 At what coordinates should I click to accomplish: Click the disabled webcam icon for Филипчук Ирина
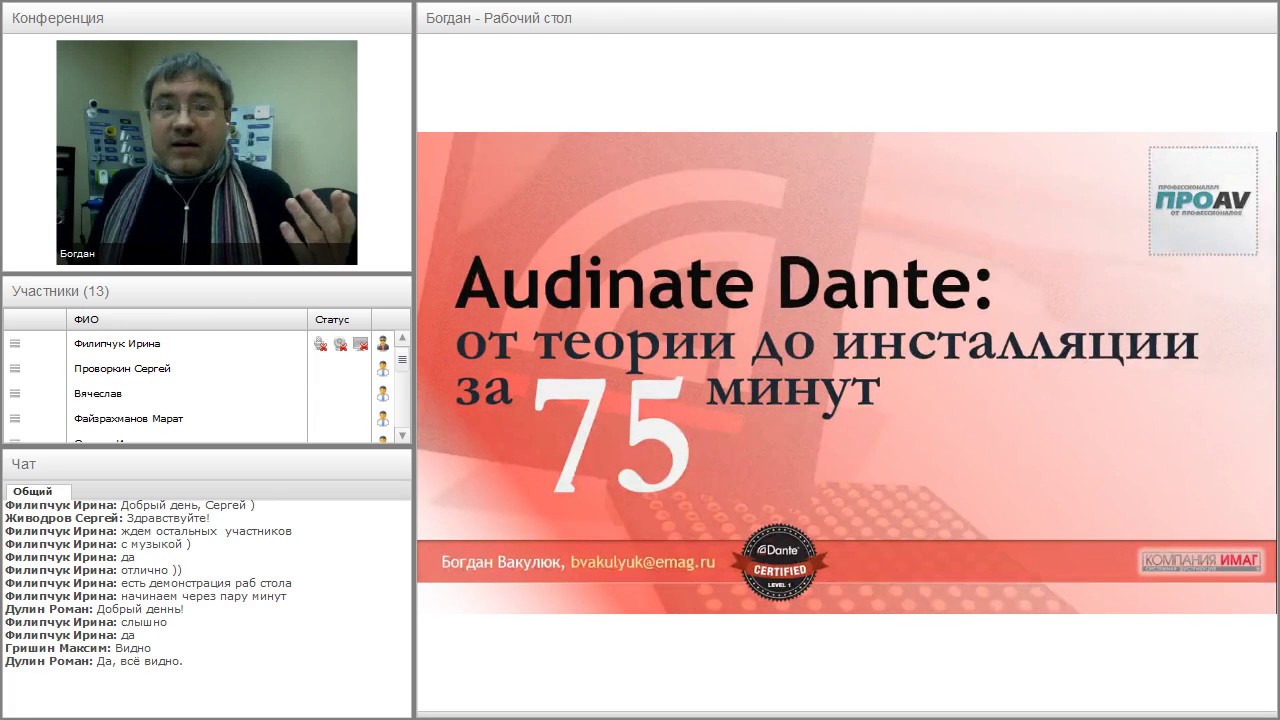click(x=340, y=344)
